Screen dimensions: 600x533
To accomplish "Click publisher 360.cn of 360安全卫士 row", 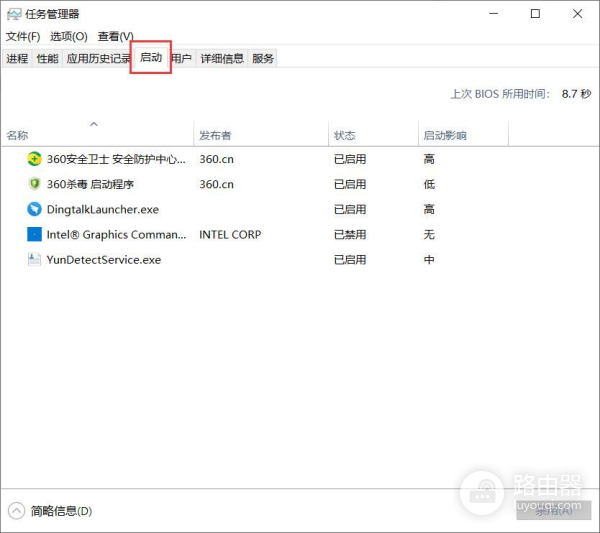I will coord(216,159).
